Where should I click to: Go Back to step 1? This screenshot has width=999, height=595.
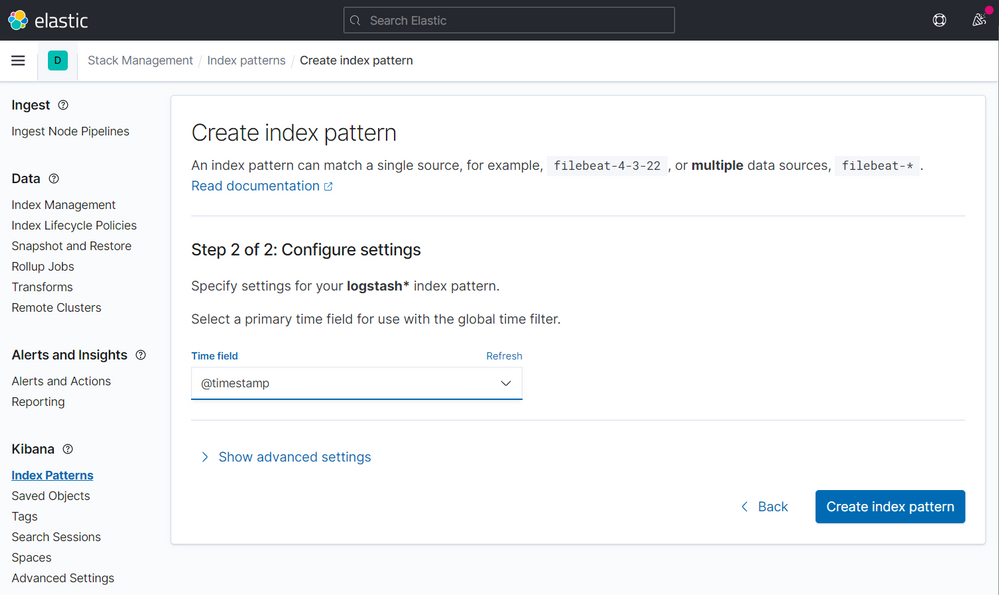[x=765, y=506]
